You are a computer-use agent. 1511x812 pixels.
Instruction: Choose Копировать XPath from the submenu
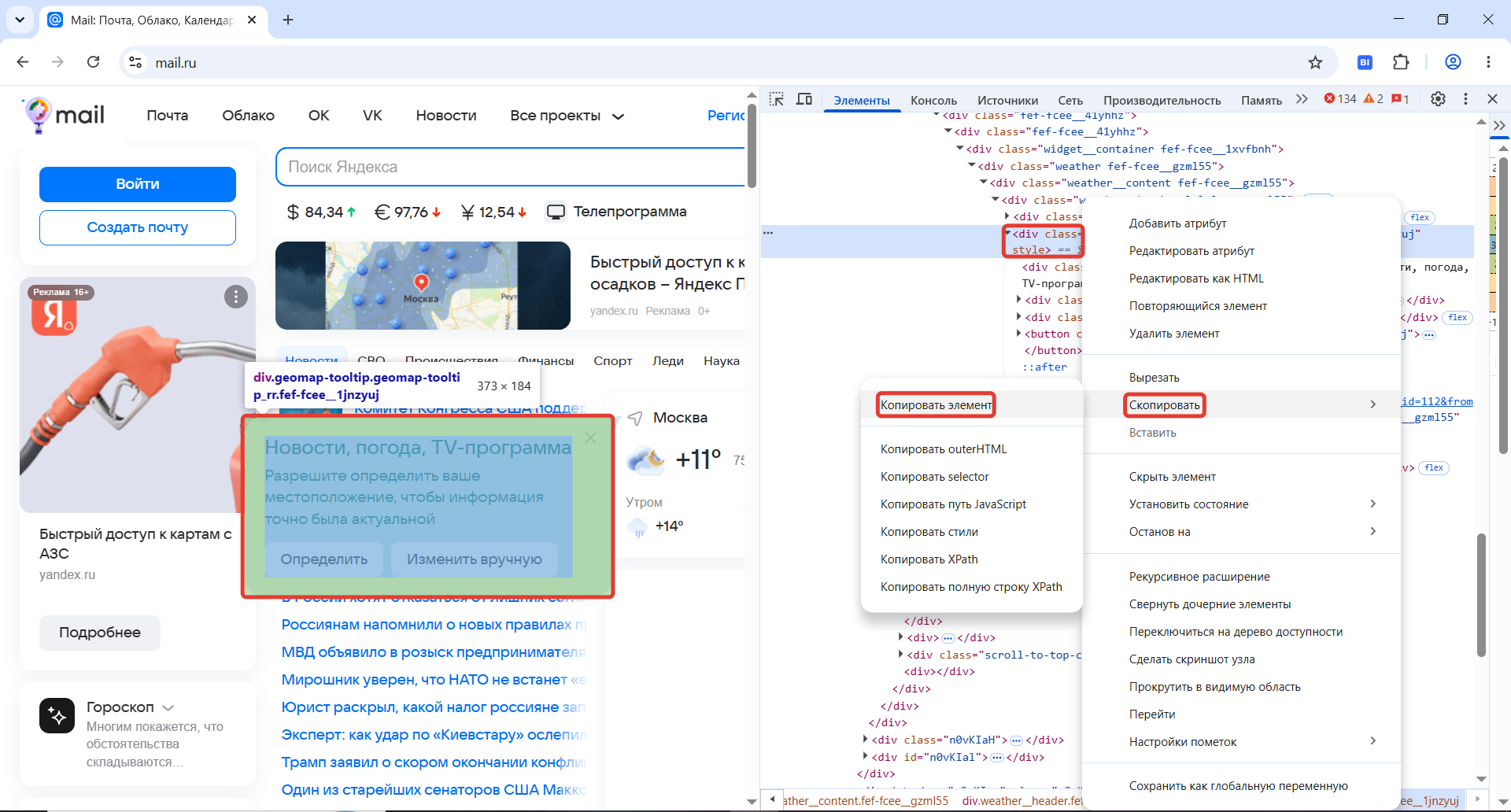pyautogui.click(x=929, y=559)
